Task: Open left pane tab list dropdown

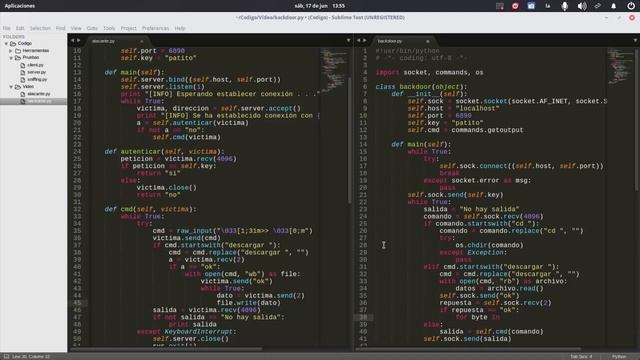Action: 348,40
